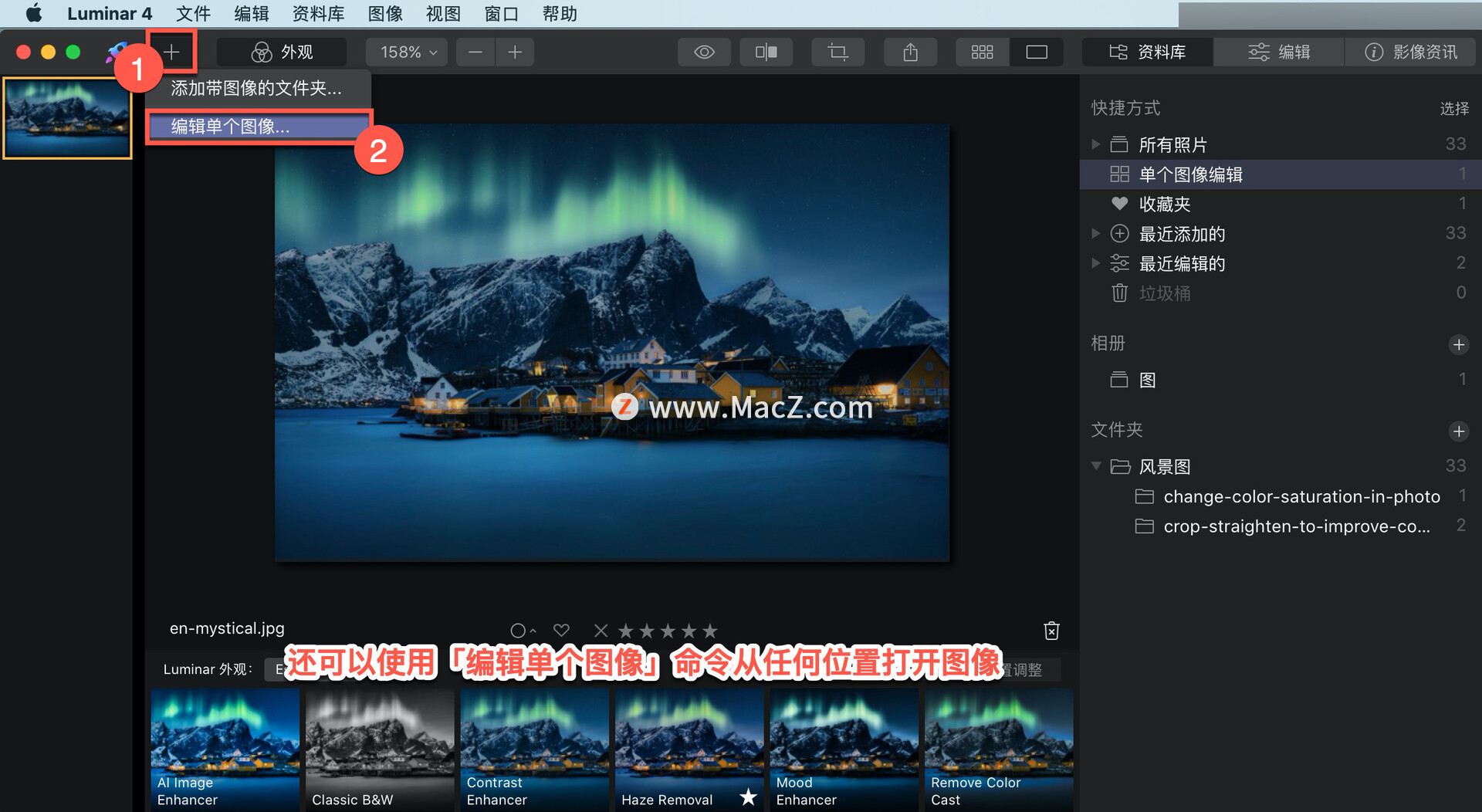
Task: Add a new album with the plus button
Action: 1459,345
